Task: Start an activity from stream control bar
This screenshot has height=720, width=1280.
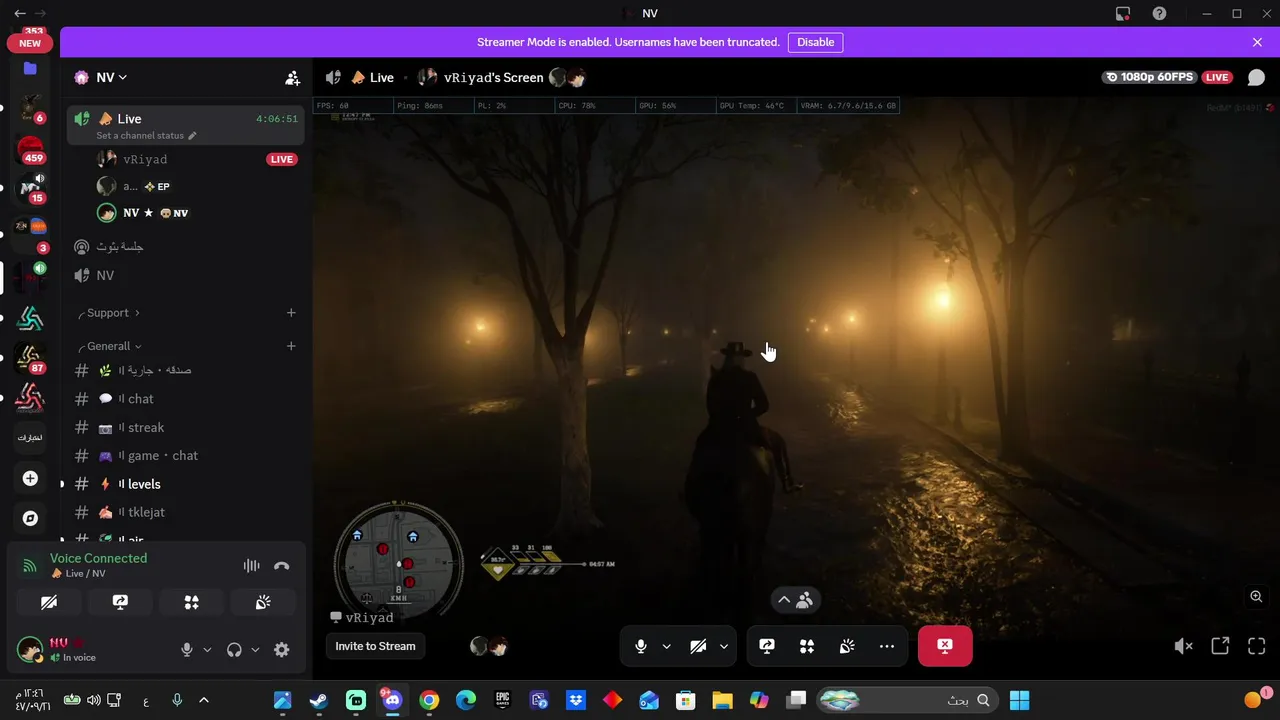Action: point(807,646)
